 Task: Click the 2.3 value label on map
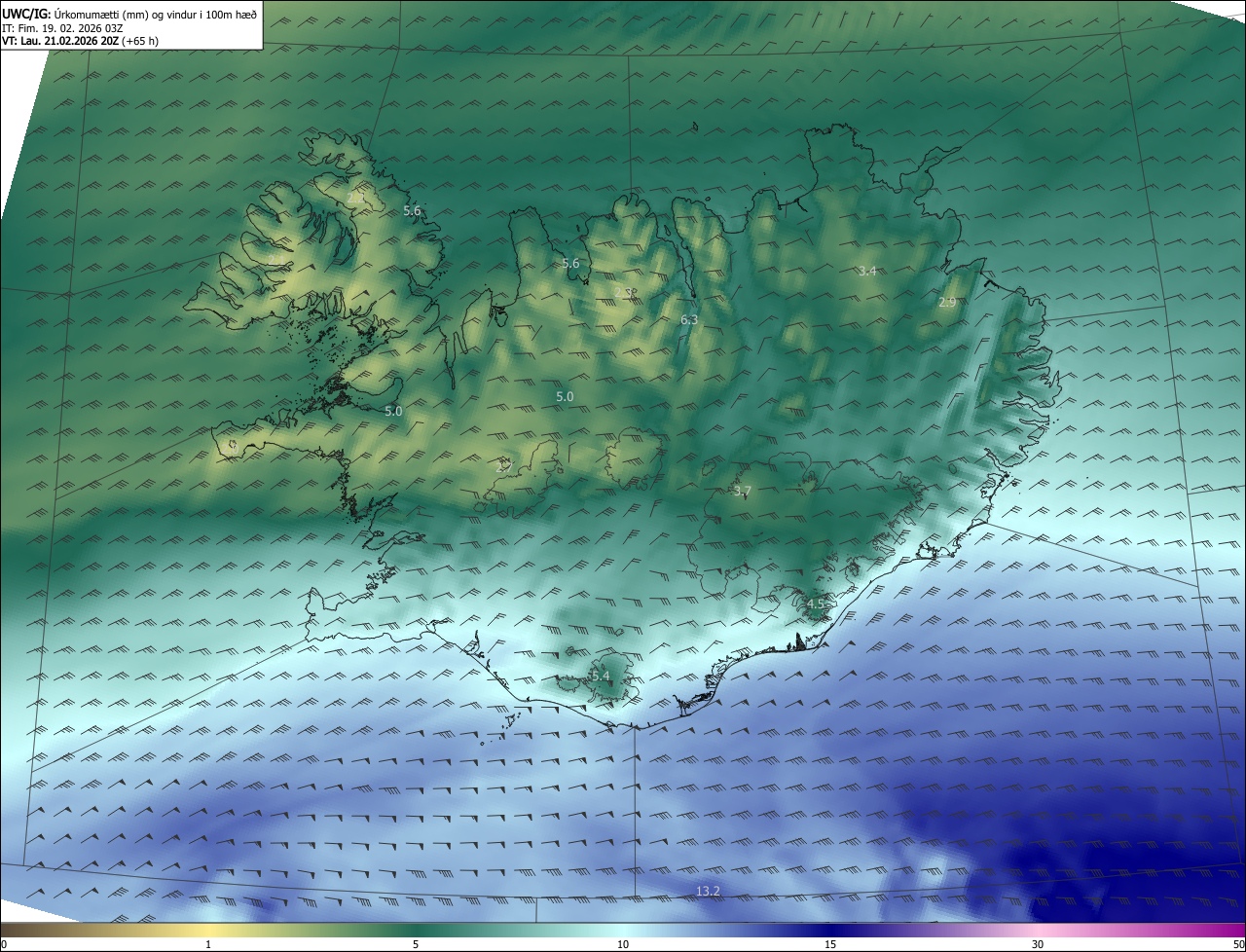[624, 293]
